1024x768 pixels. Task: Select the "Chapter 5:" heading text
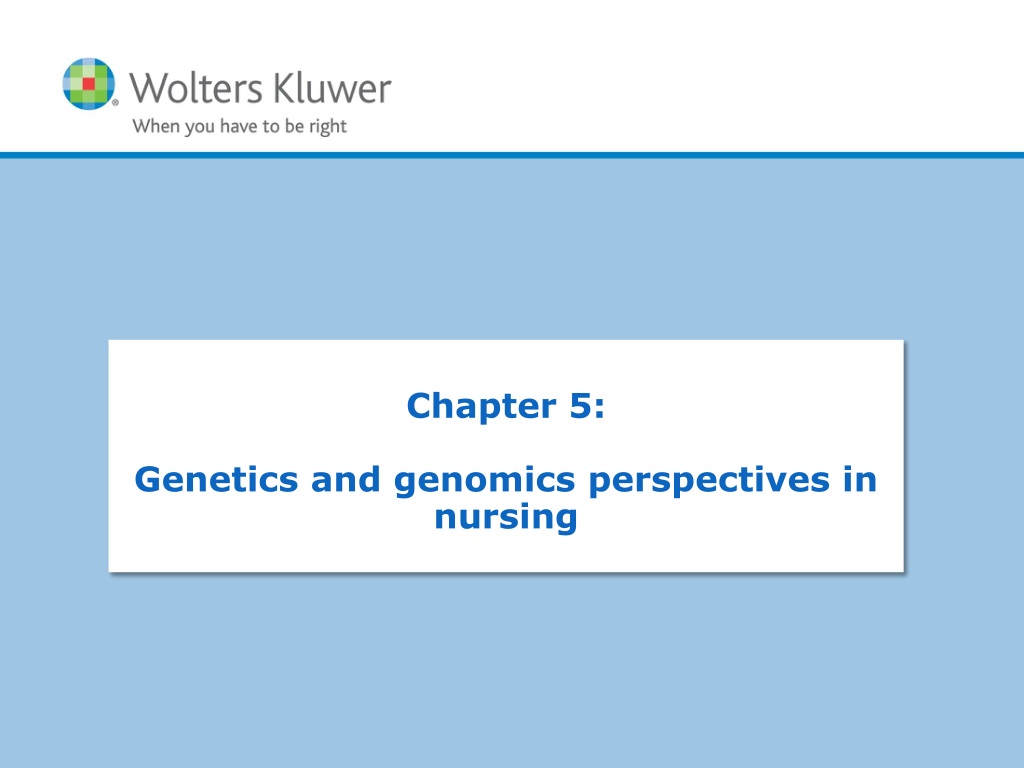(506, 406)
